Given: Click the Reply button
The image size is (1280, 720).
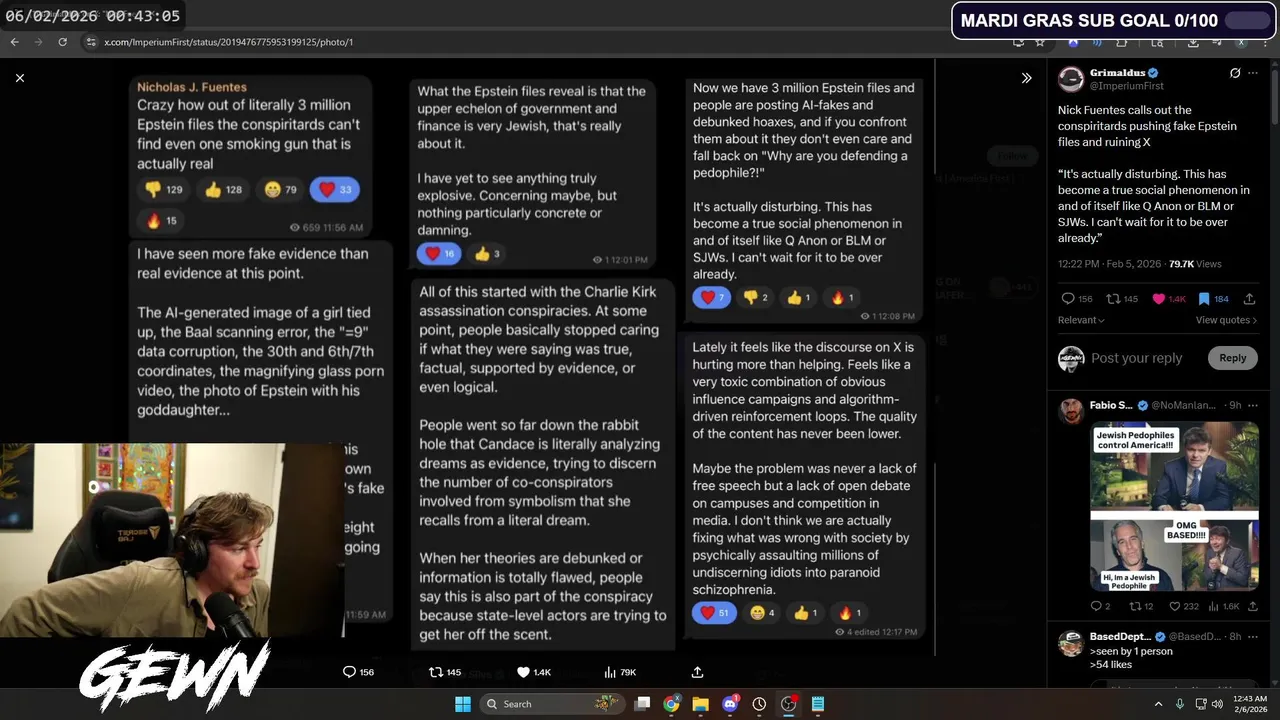Looking at the screenshot, I should 1232,358.
